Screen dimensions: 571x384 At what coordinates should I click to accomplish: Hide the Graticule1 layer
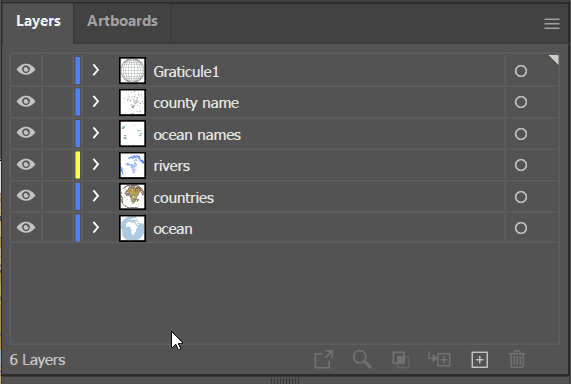click(x=26, y=70)
